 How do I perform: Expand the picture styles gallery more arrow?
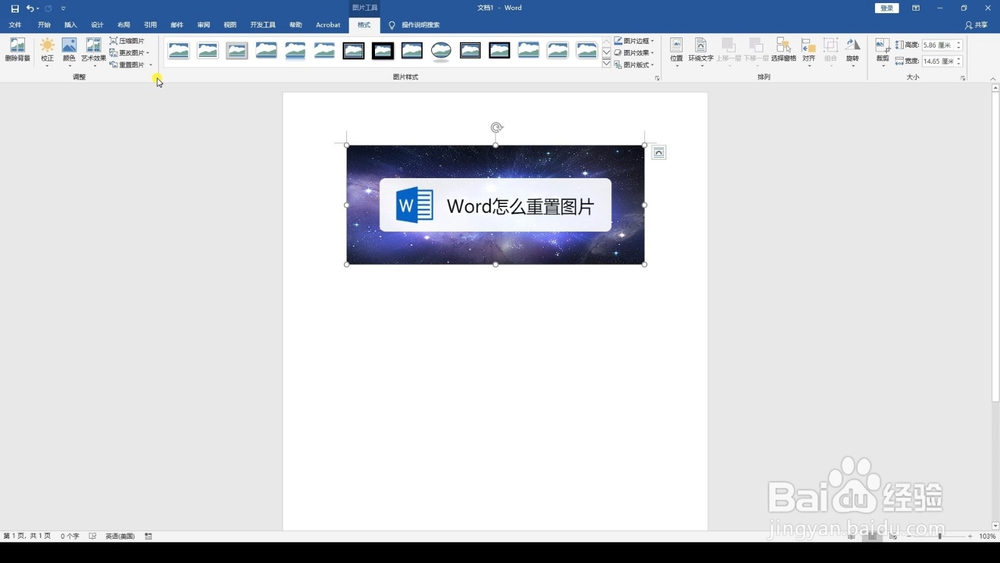[607, 64]
